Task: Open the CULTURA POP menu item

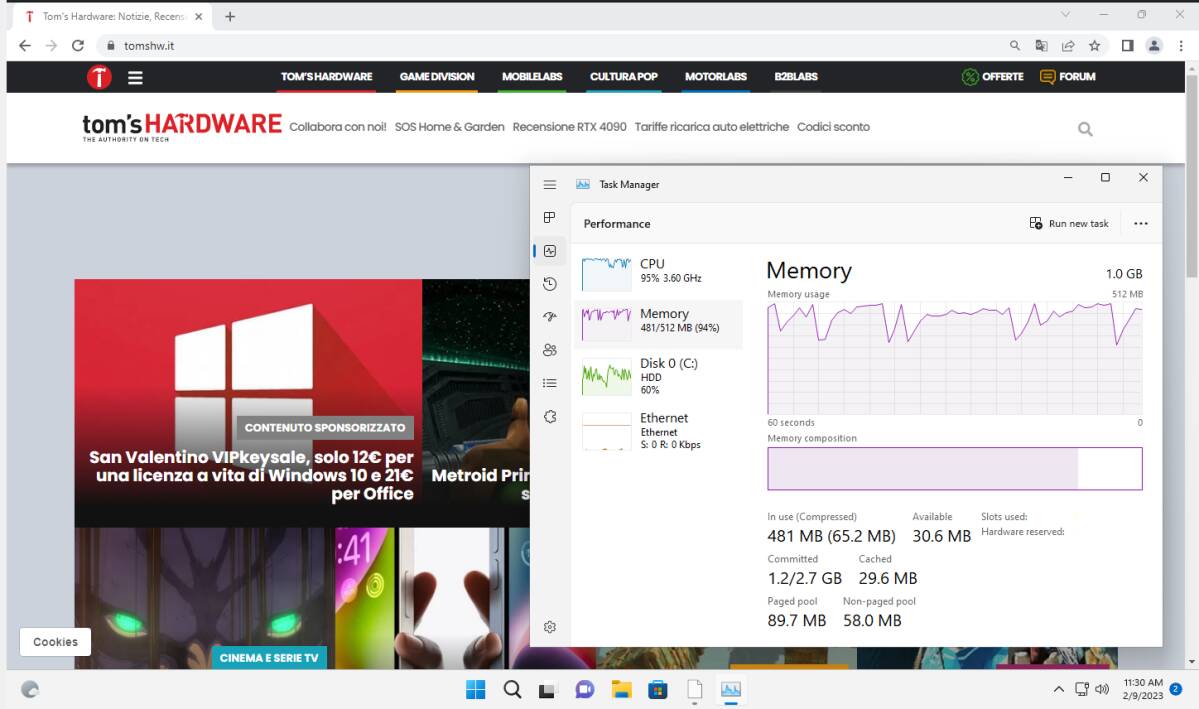Action: tap(623, 76)
